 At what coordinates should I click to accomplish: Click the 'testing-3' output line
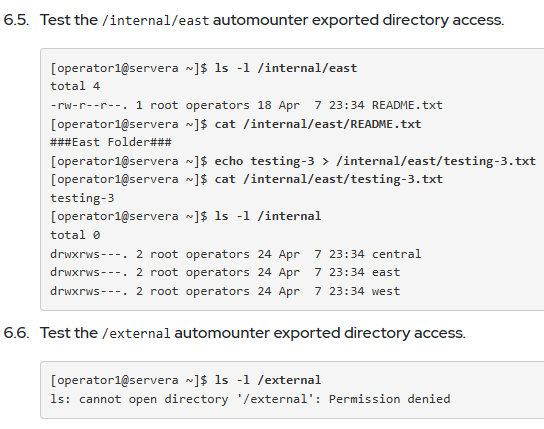pyautogui.click(x=82, y=198)
